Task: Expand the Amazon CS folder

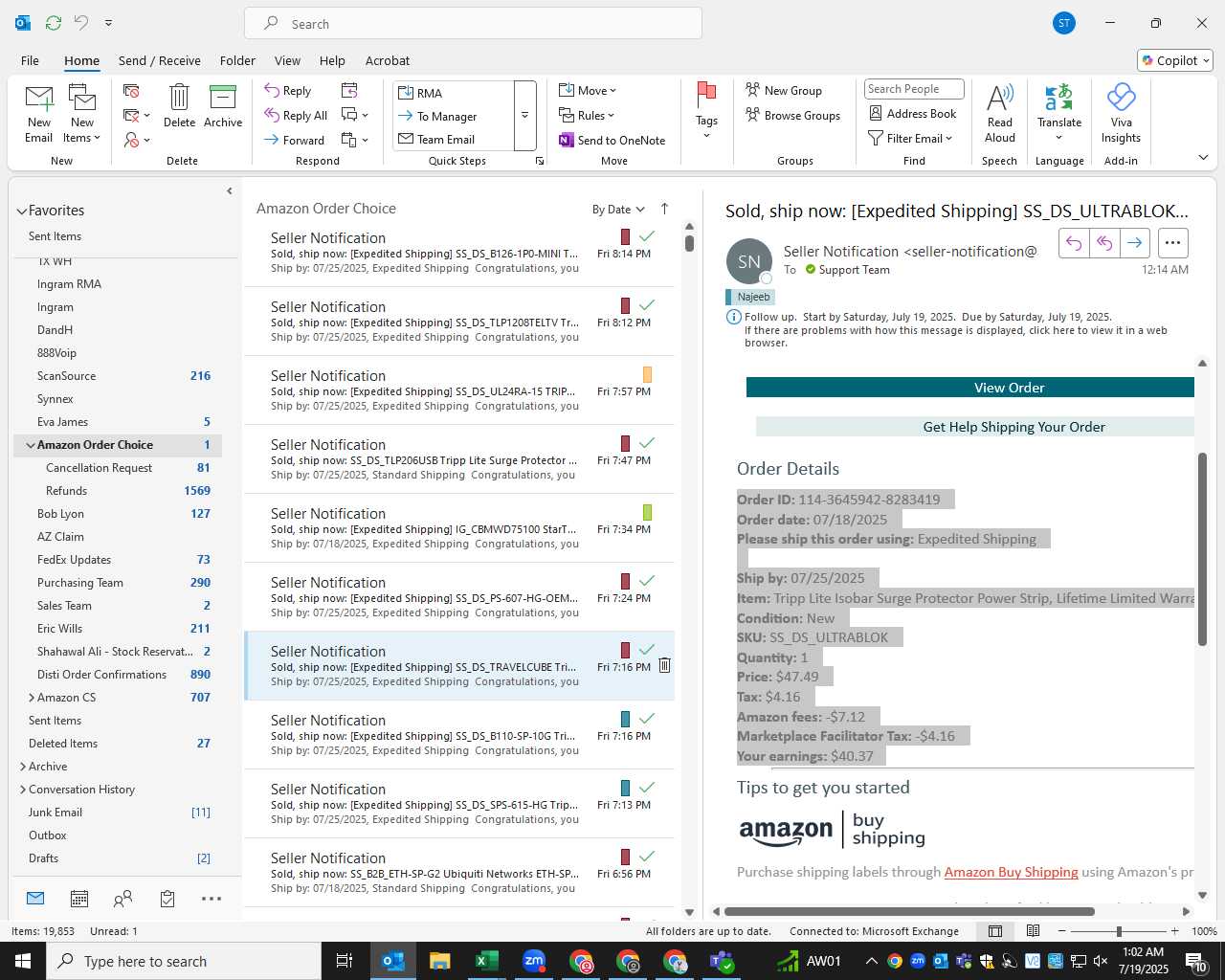Action: (x=32, y=698)
